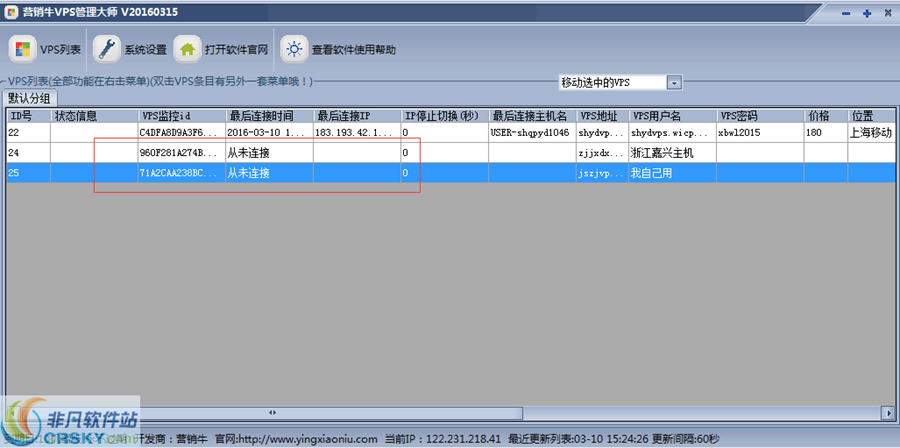Click the 查看软件使用帮助 sun icon
This screenshot has width=900, height=448.
(294, 49)
